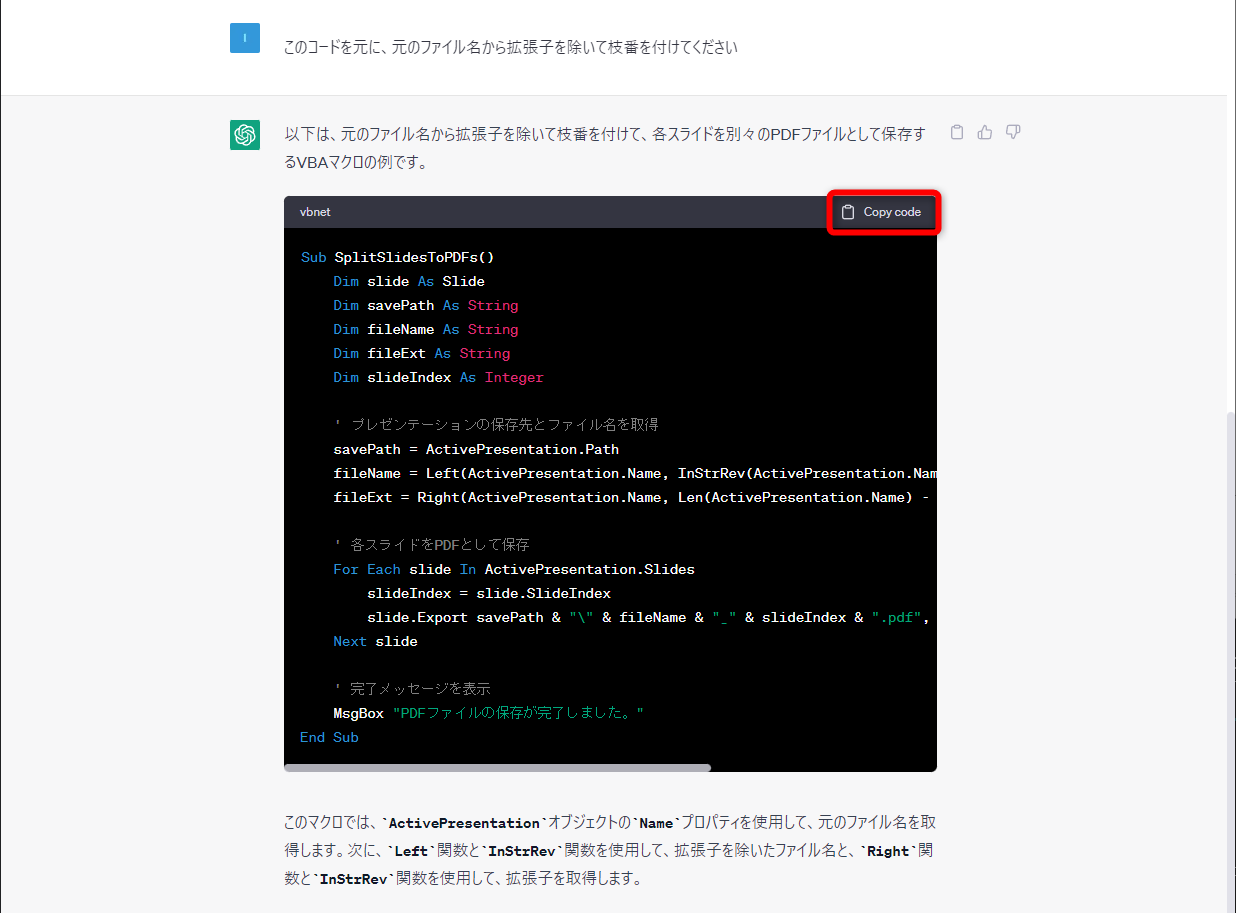This screenshot has width=1236, height=913.
Task: Select the thumbs up feedback icon
Action: point(984,131)
